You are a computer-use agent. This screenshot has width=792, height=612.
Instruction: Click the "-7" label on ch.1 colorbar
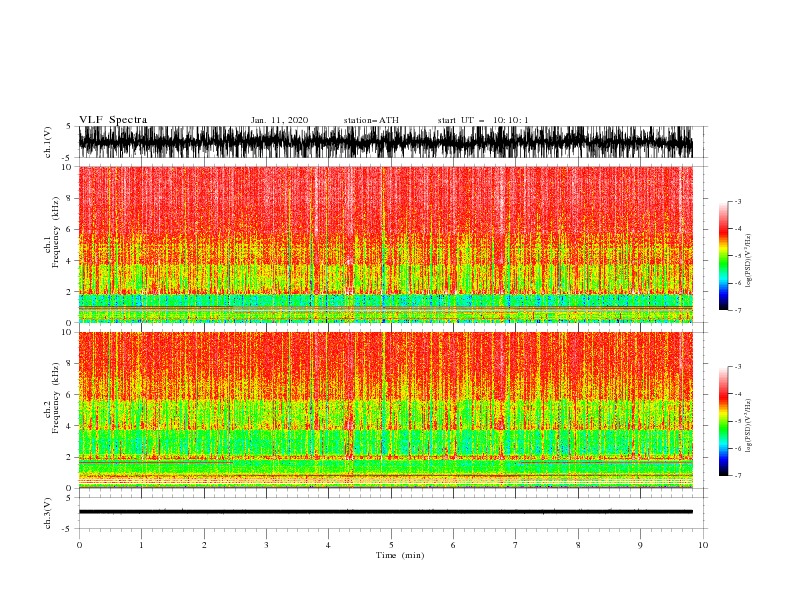pos(738,310)
